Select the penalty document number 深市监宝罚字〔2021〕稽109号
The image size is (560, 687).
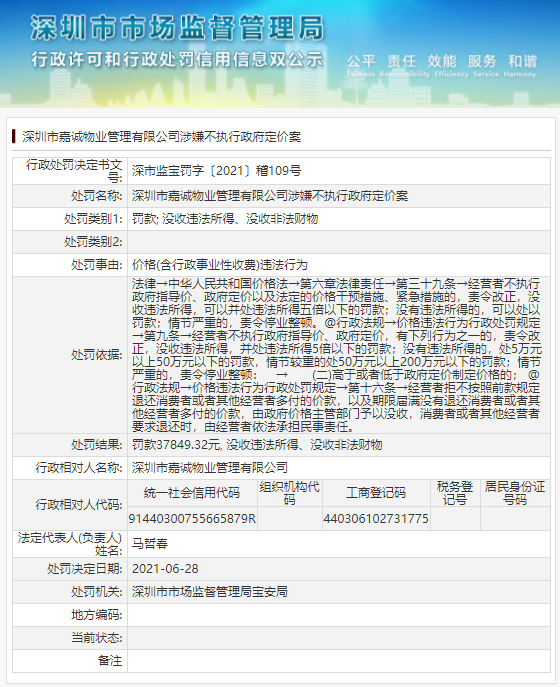pyautogui.click(x=216, y=170)
